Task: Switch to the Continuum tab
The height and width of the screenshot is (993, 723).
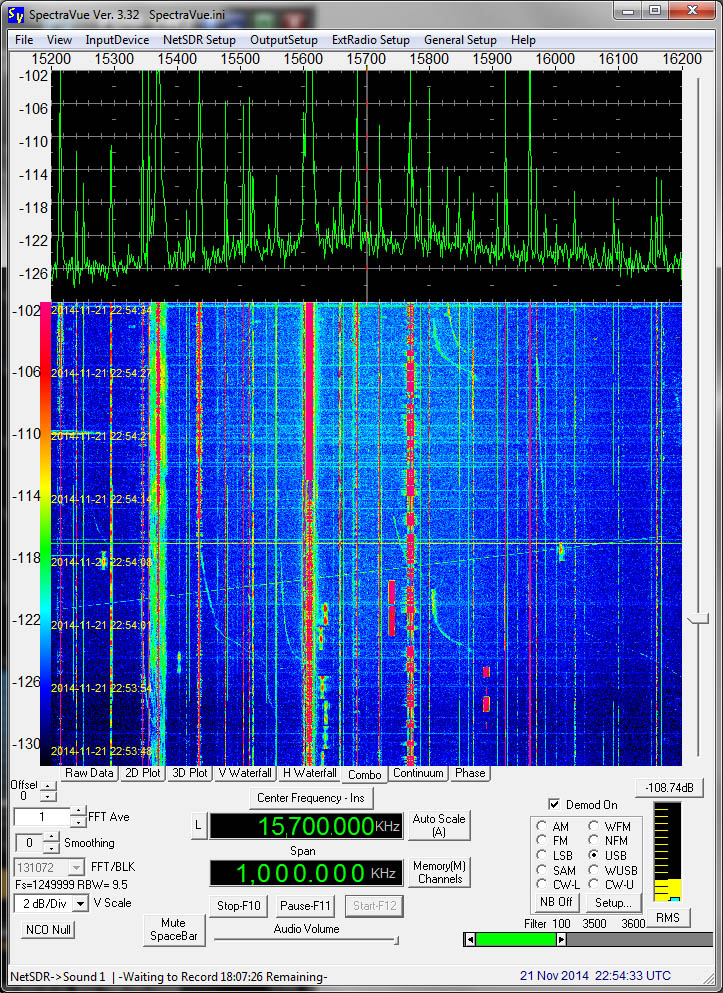Action: click(418, 773)
